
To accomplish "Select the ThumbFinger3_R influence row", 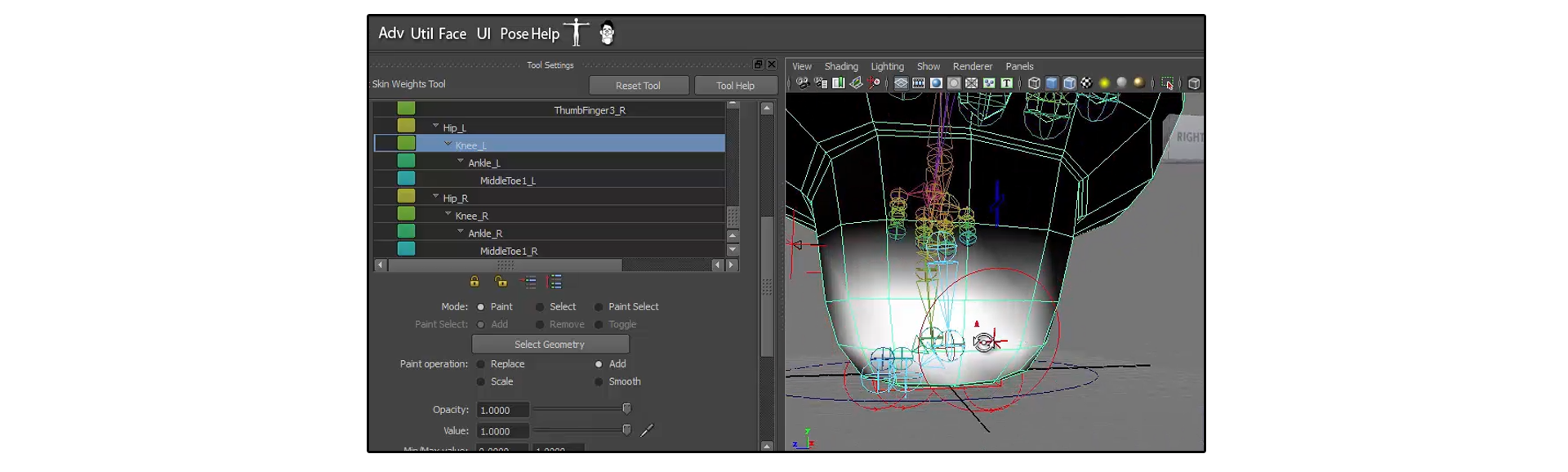I will pyautogui.click(x=549, y=109).
